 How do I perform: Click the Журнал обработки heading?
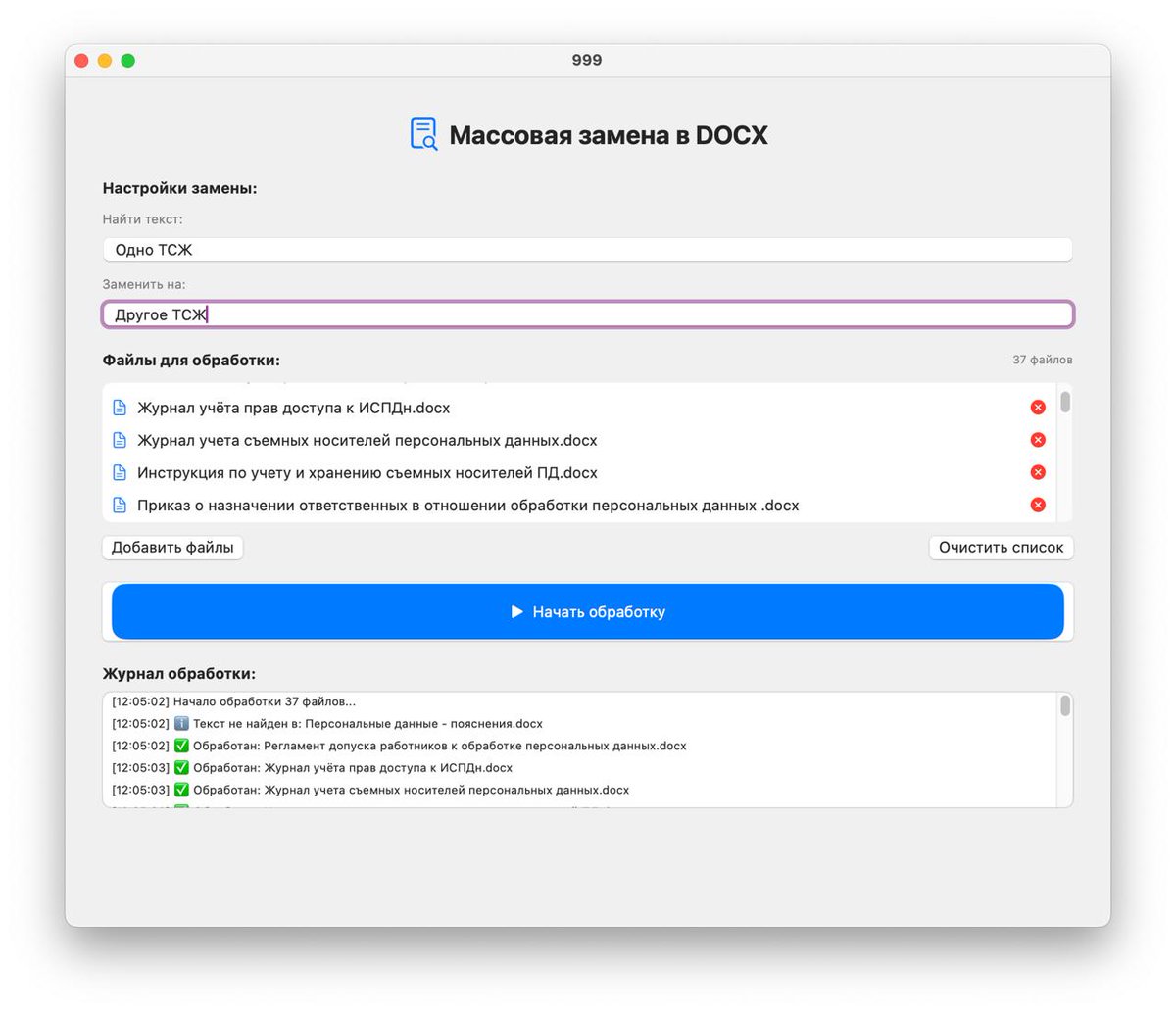[178, 674]
